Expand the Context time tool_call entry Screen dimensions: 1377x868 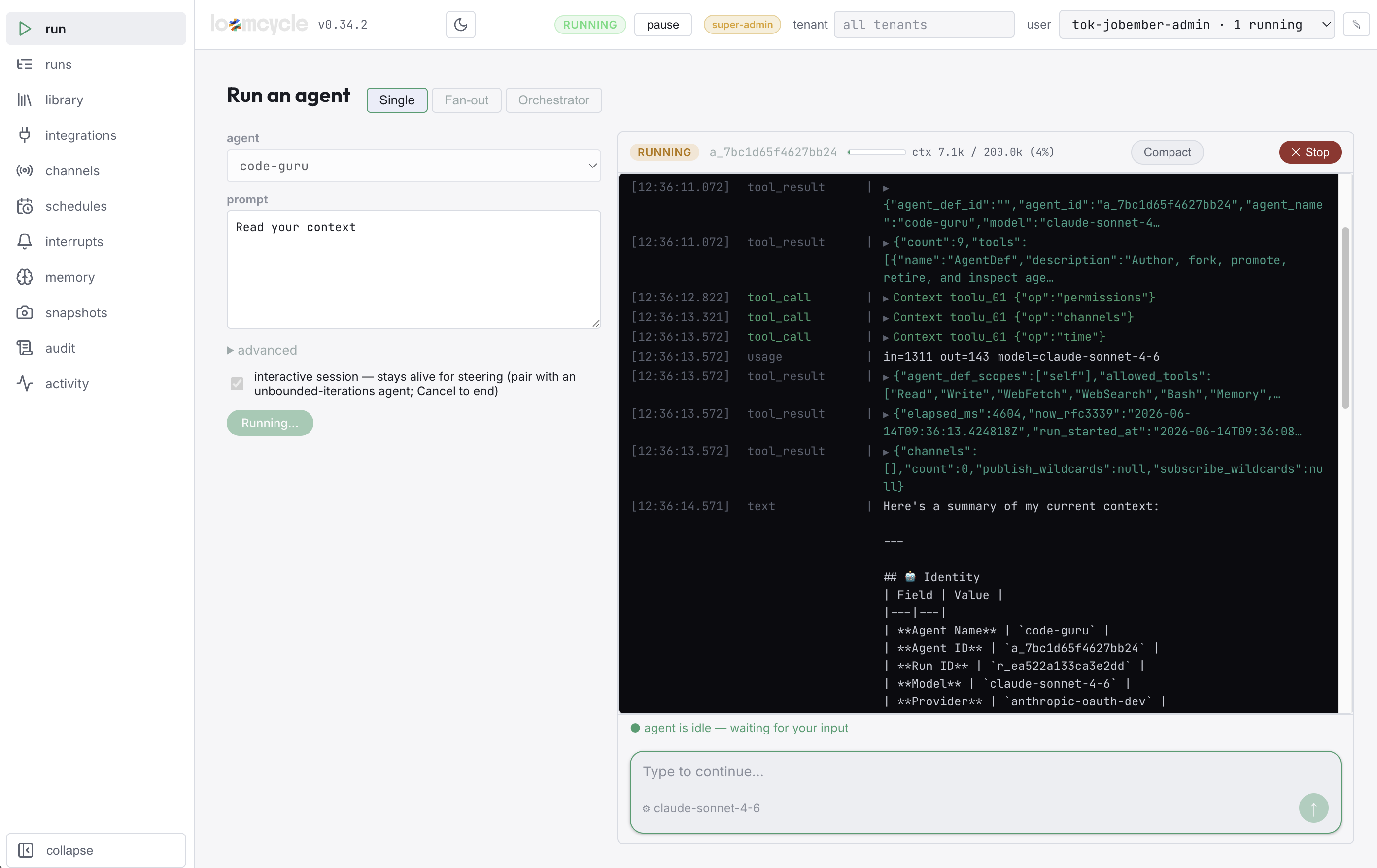[x=886, y=337]
